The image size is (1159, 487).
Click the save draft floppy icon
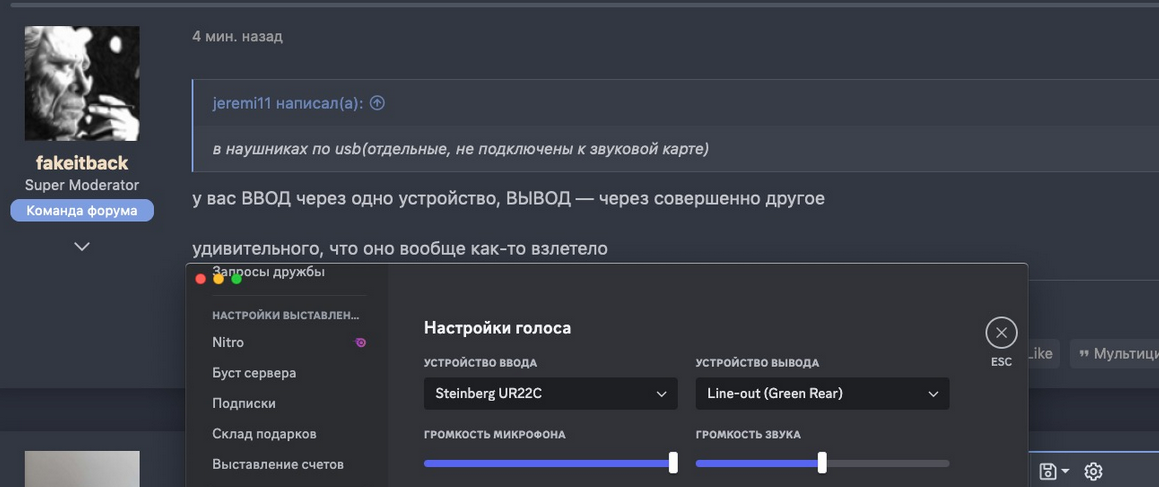click(x=1047, y=471)
